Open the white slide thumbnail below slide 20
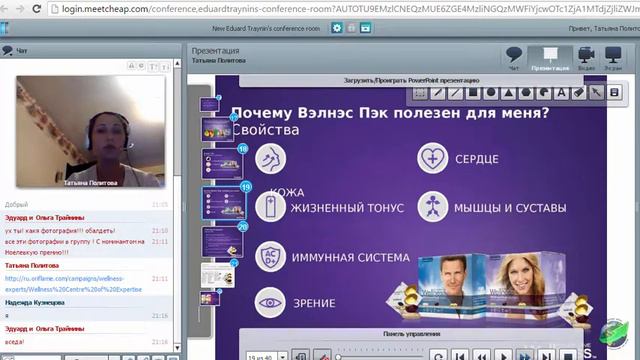This screenshot has height=360, width=640. pos(218,275)
